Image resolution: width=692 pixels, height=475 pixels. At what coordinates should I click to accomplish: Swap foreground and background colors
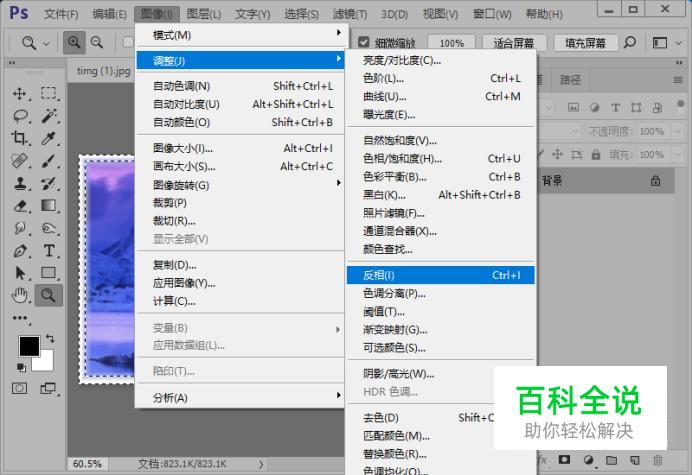(x=50, y=339)
